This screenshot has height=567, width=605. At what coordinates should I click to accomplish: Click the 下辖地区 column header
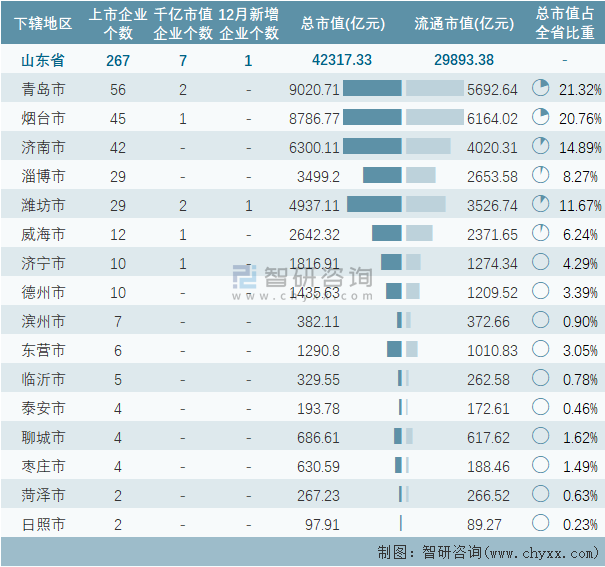pos(45,23)
